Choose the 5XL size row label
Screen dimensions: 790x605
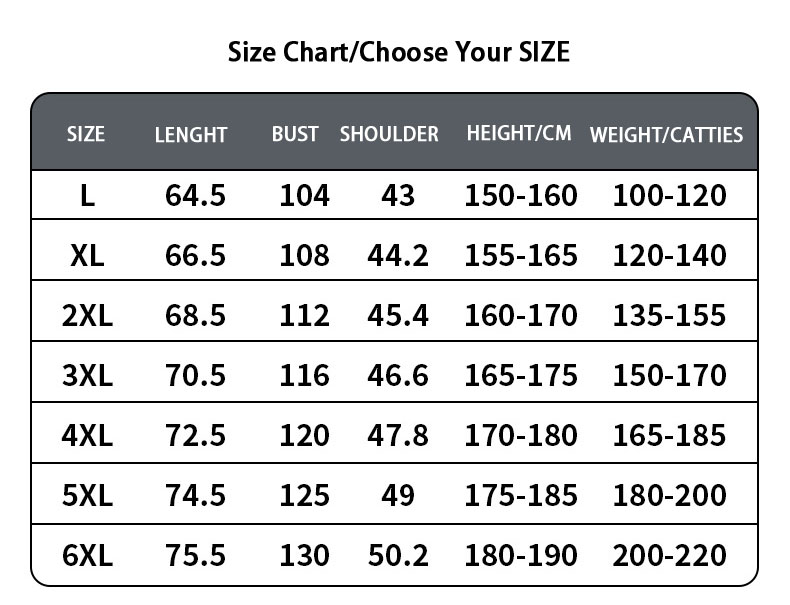[88, 496]
